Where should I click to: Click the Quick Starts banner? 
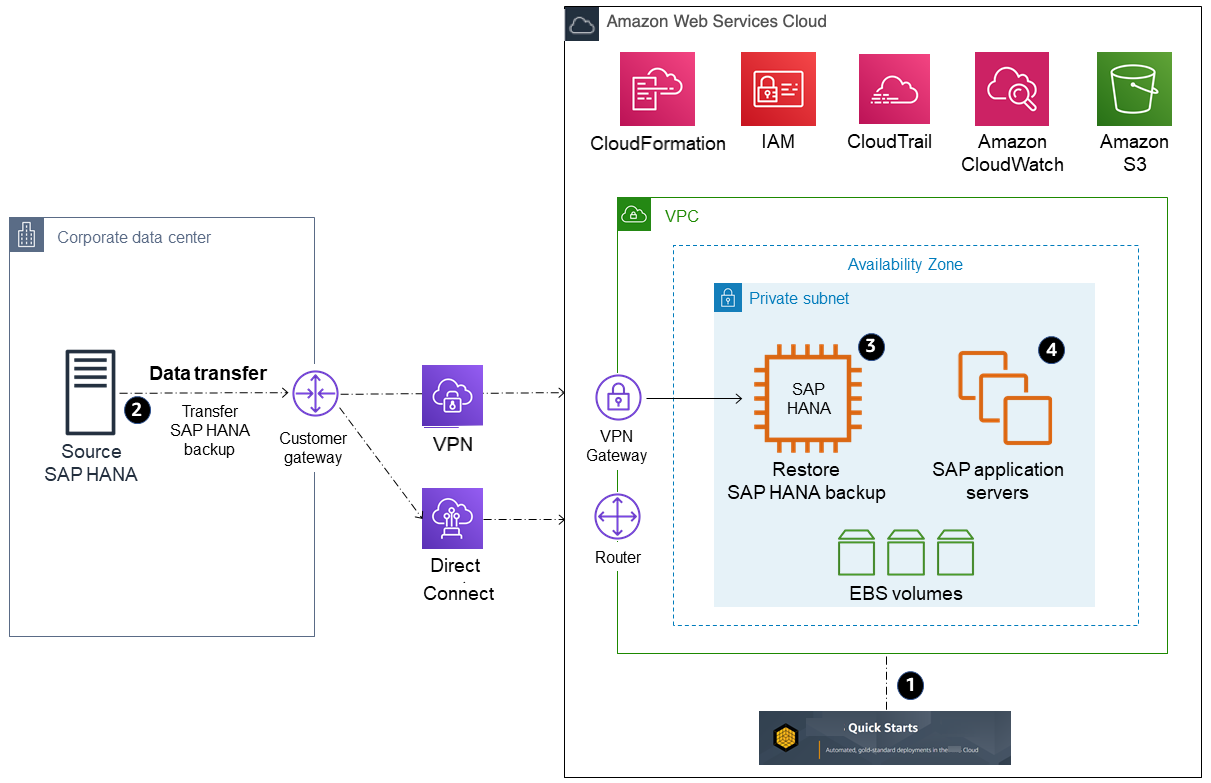pyautogui.click(x=884, y=738)
